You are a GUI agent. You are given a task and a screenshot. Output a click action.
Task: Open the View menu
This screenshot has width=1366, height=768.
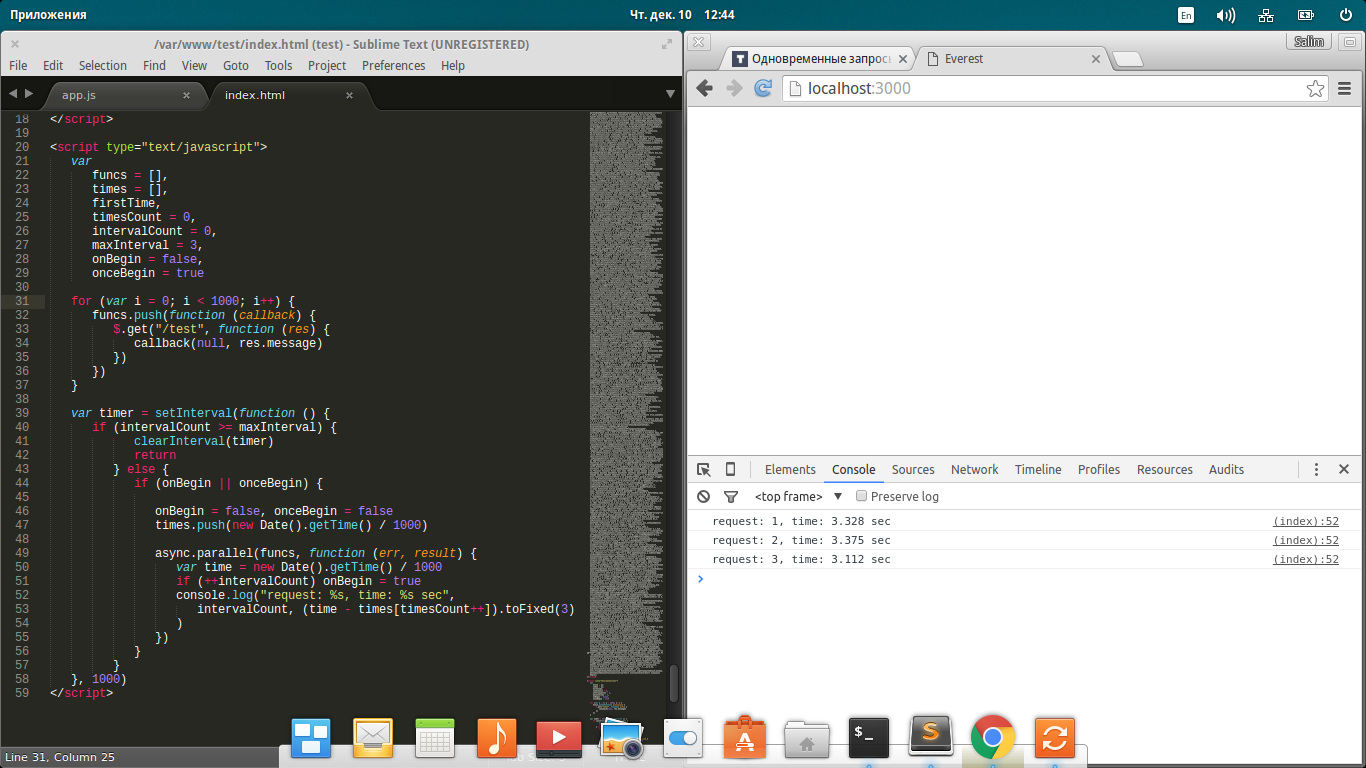[x=194, y=65]
